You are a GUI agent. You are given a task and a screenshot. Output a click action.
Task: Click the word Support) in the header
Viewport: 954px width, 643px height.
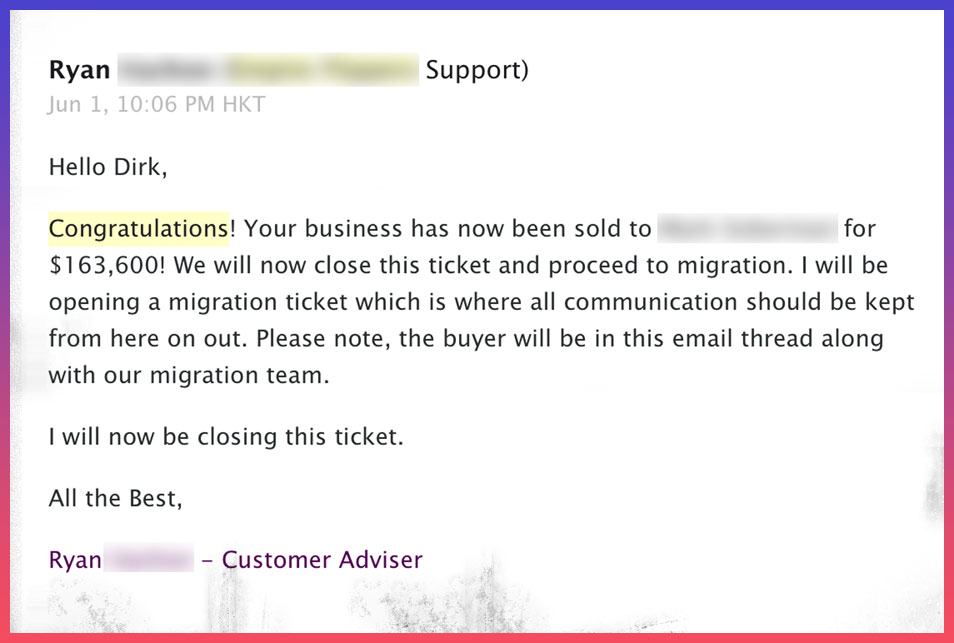477,70
